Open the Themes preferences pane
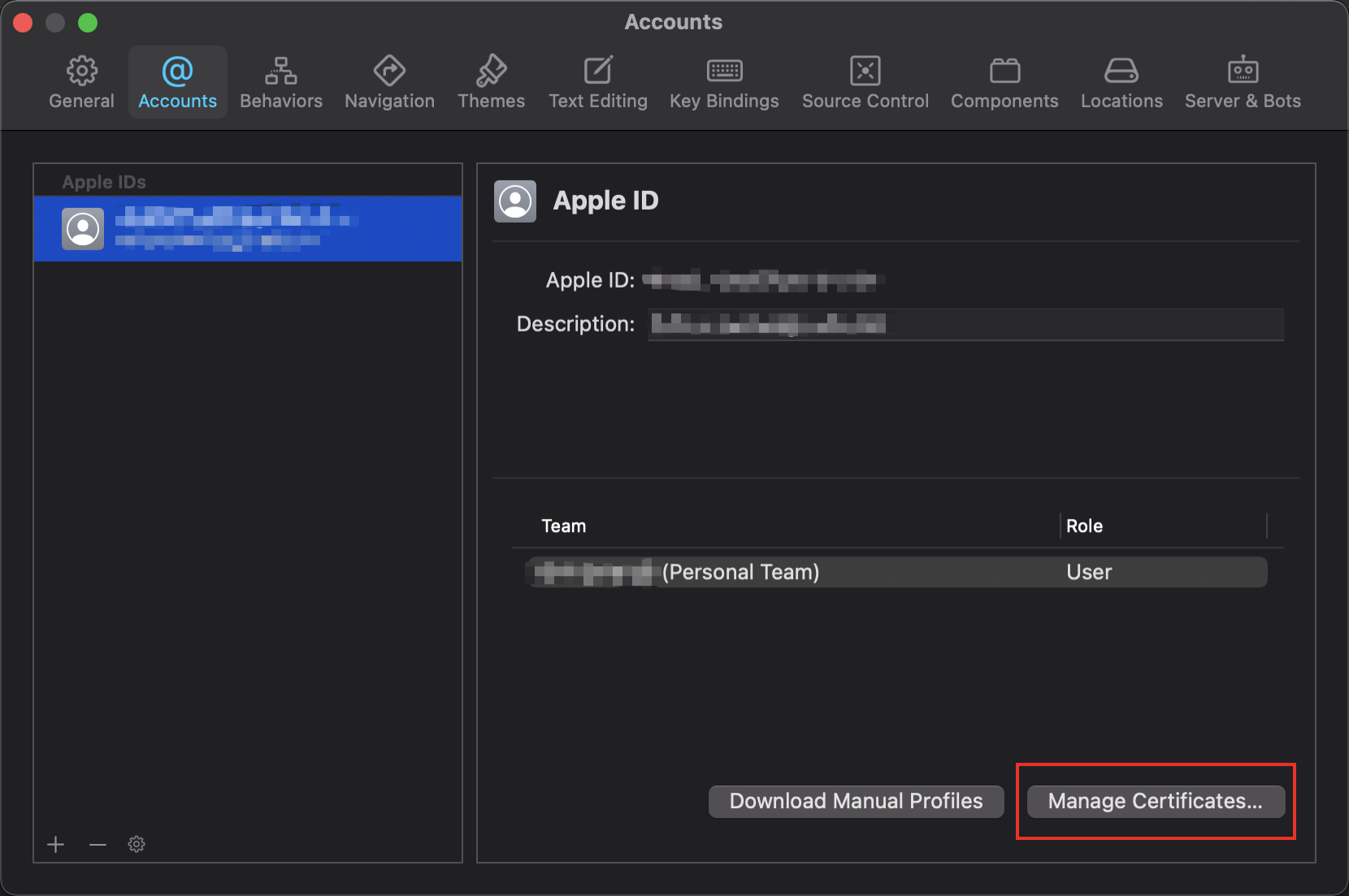 [491, 83]
